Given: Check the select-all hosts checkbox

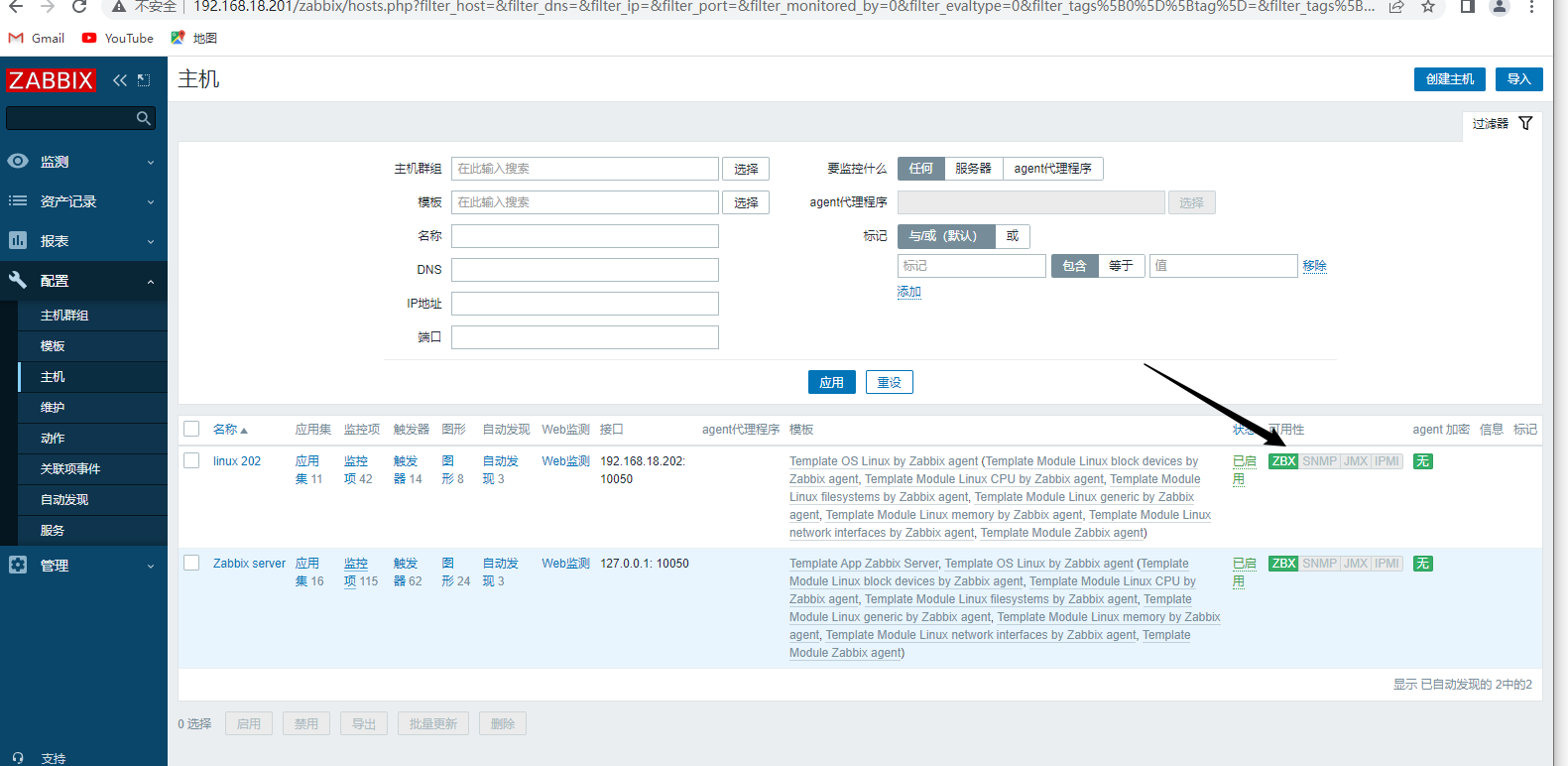Looking at the screenshot, I should [x=191, y=429].
